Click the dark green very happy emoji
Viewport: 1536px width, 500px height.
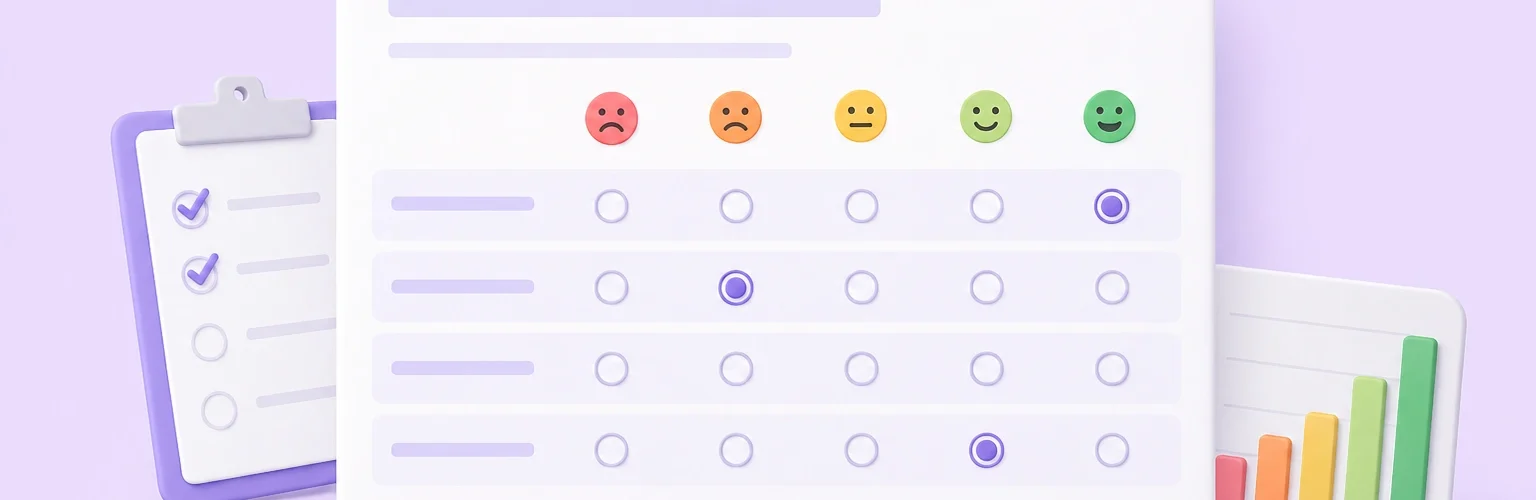click(x=1110, y=116)
